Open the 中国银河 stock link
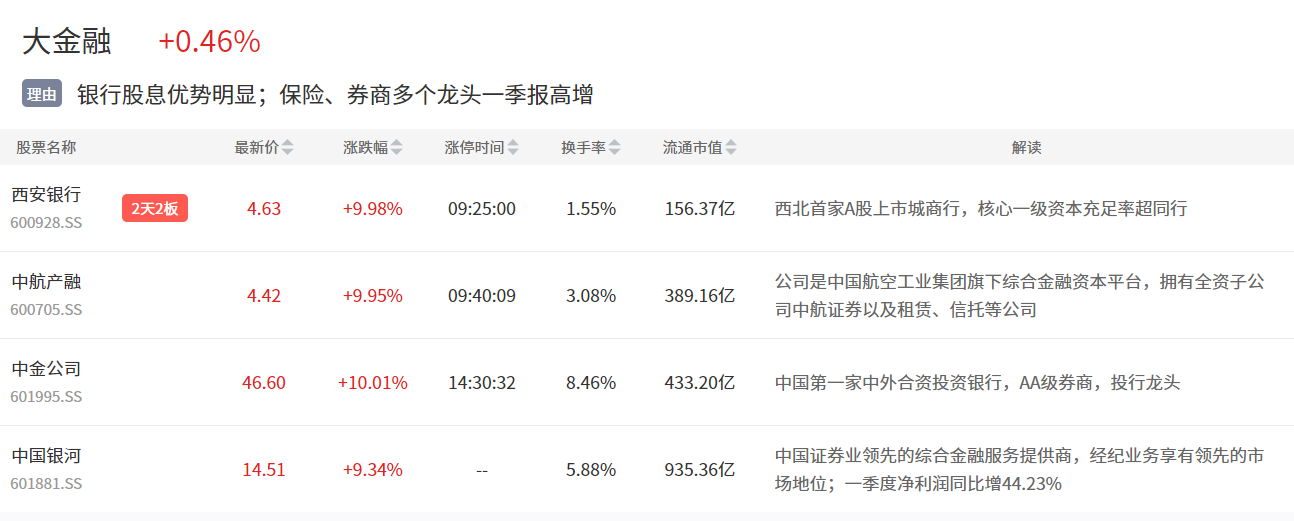1294x521 pixels. coord(46,456)
